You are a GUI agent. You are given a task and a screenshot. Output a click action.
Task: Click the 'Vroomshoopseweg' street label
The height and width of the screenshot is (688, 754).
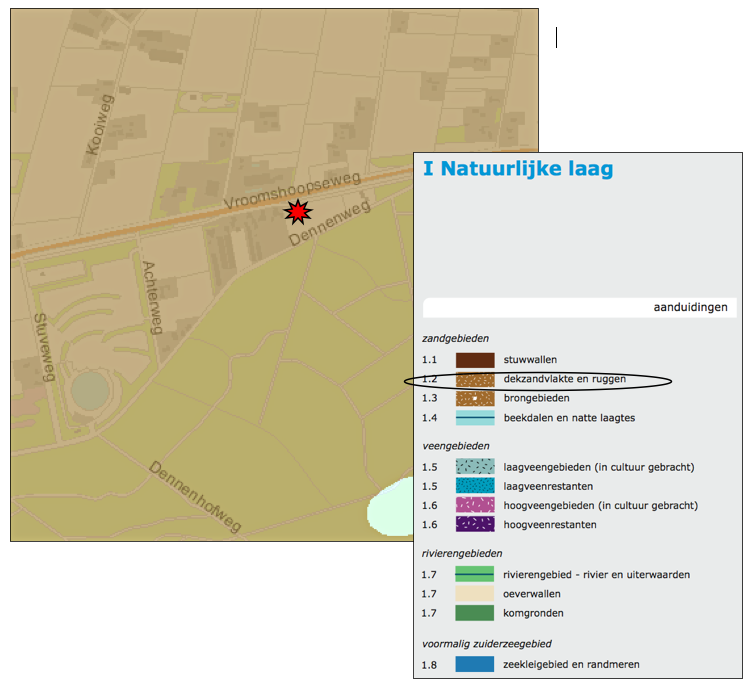[292, 191]
